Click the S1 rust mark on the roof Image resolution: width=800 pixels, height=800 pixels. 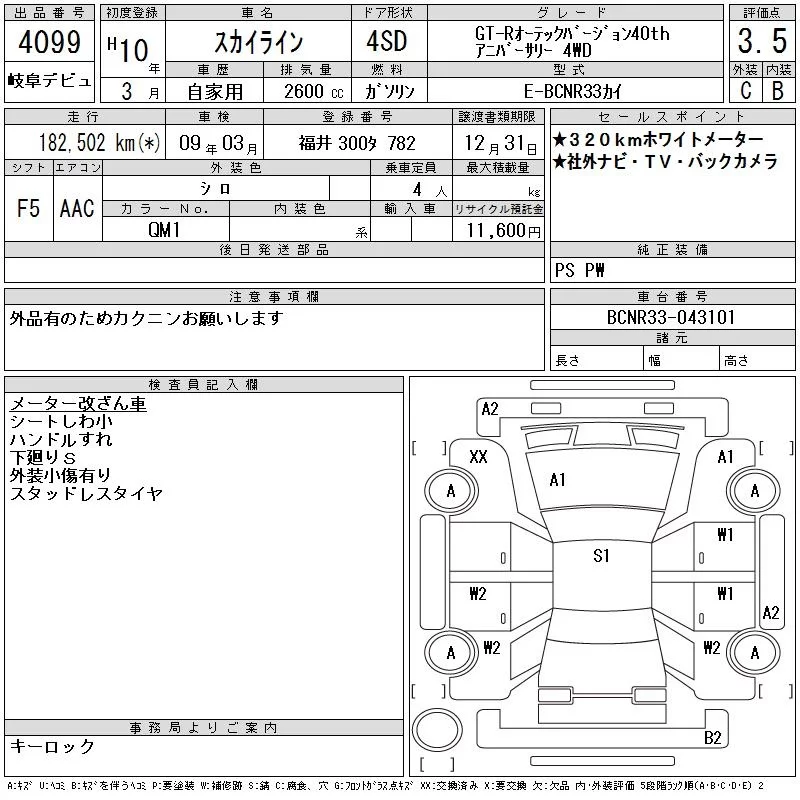click(x=601, y=556)
